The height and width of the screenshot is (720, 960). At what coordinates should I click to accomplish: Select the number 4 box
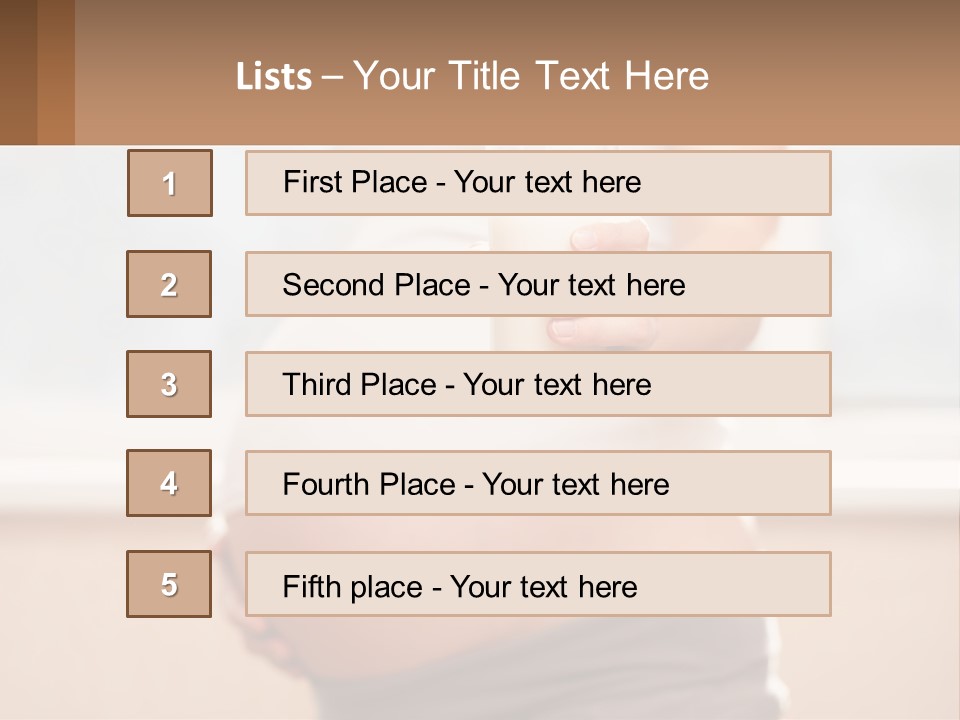tap(169, 483)
